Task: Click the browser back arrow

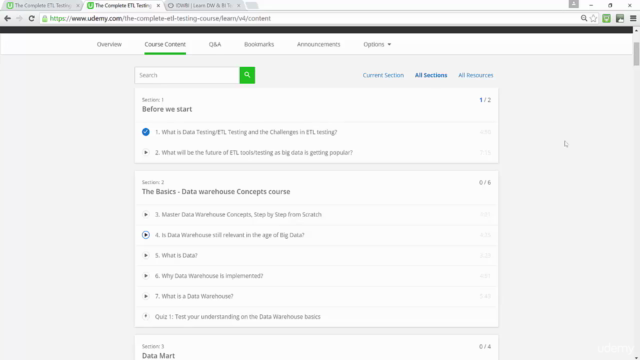Action: coord(7,18)
